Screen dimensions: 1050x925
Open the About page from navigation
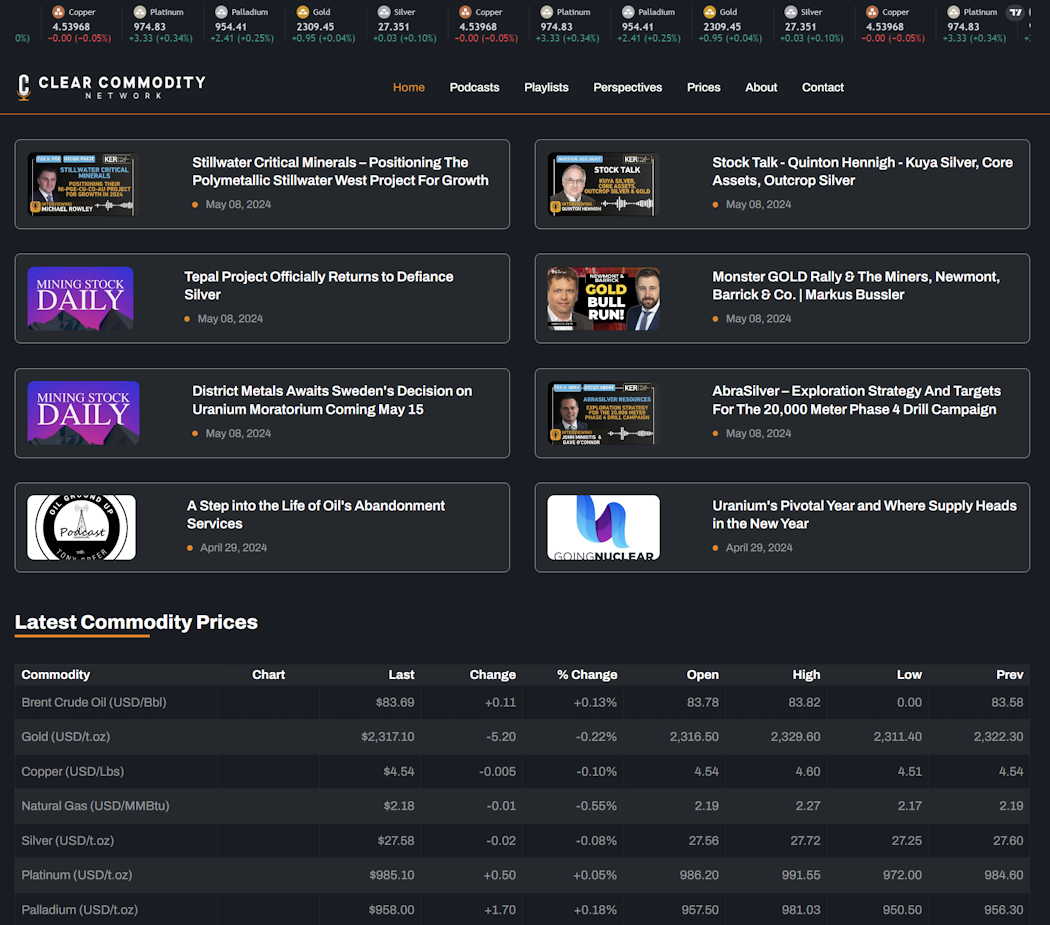760,88
